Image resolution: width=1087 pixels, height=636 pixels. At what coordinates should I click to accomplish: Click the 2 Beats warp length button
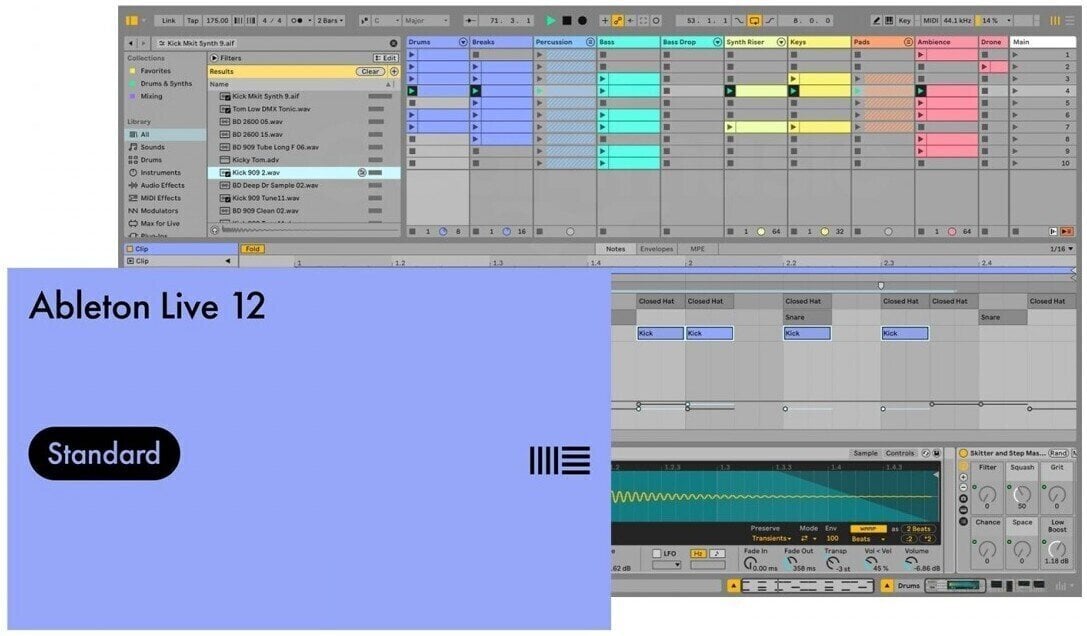(x=919, y=528)
